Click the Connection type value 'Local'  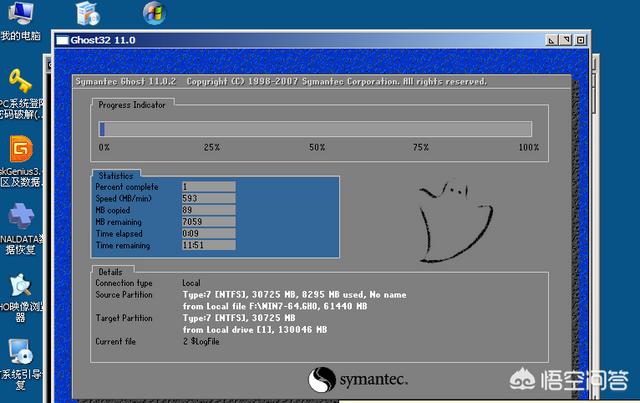click(191, 283)
